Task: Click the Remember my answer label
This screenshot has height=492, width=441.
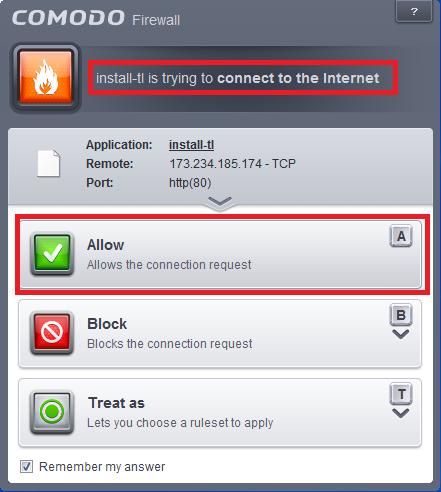Action: (x=102, y=467)
